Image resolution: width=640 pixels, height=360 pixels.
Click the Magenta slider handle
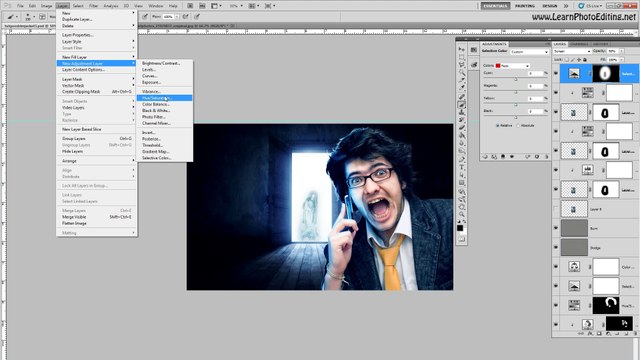pos(516,92)
